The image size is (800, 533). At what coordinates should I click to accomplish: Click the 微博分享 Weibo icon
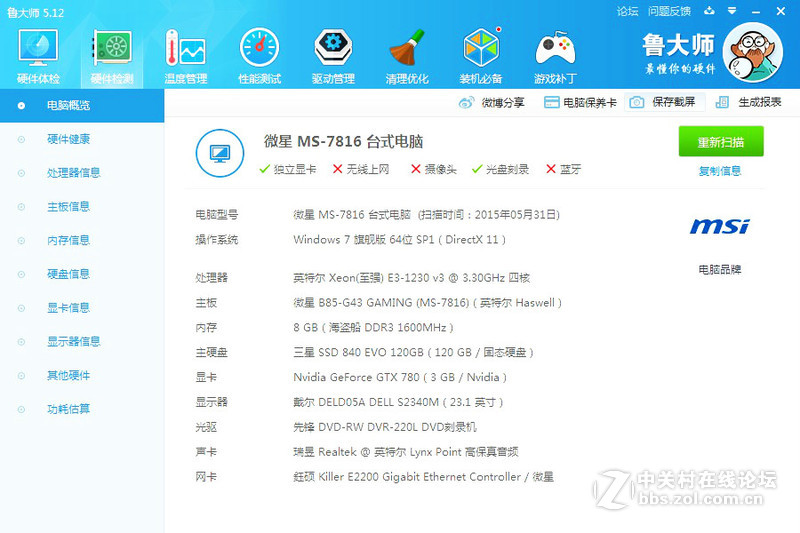coord(466,103)
